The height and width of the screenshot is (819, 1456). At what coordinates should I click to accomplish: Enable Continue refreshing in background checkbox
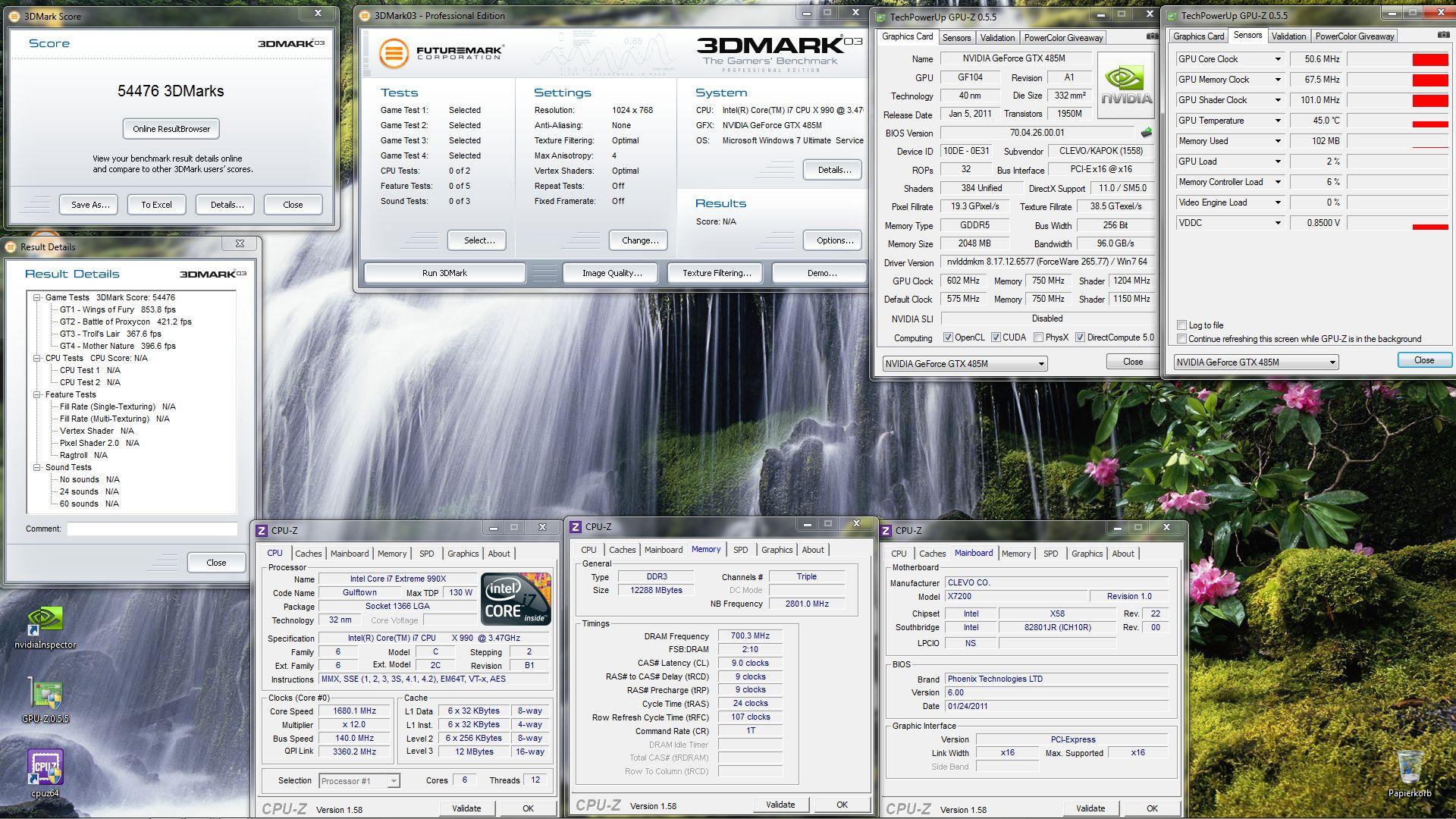click(1181, 339)
